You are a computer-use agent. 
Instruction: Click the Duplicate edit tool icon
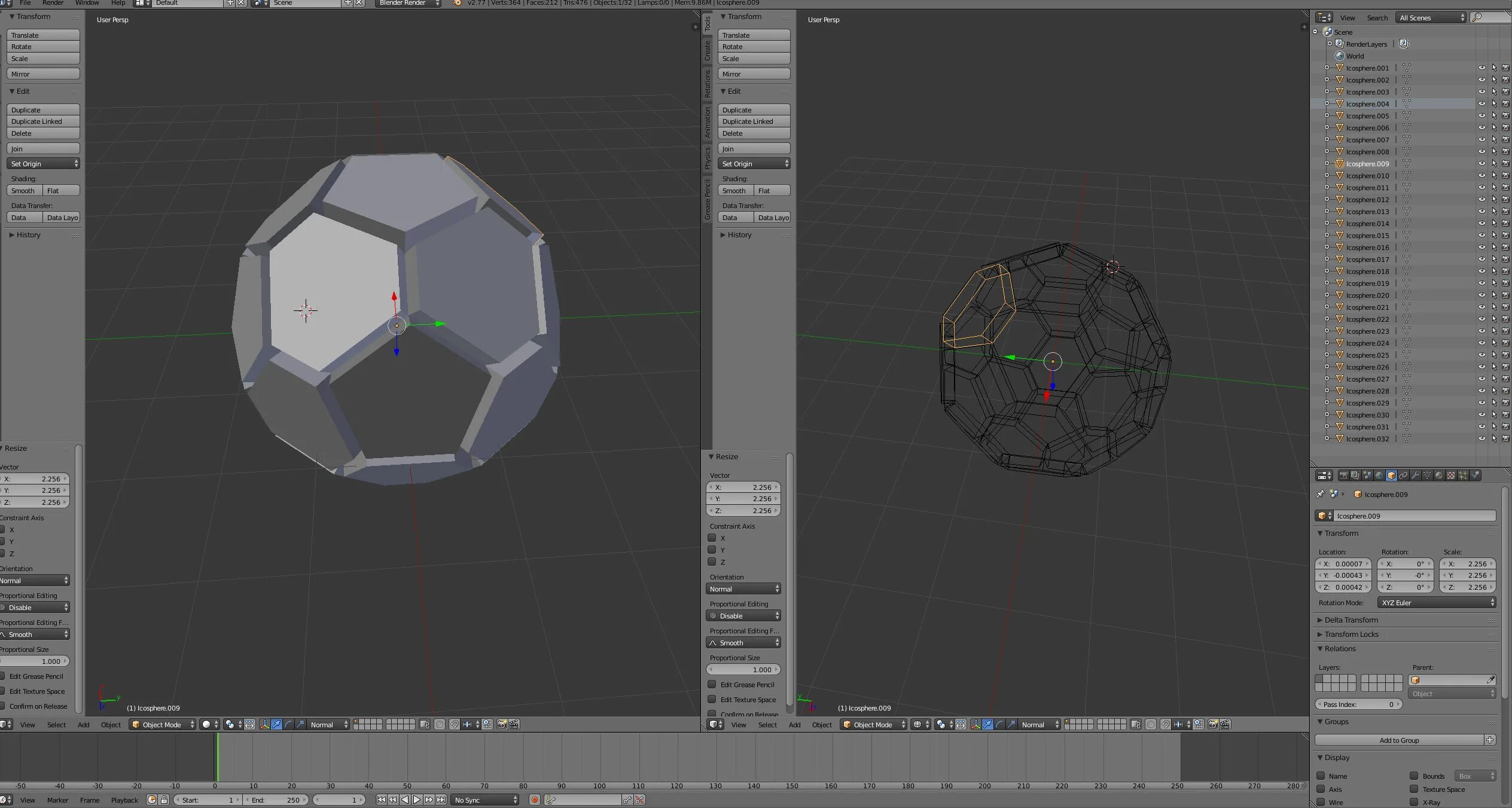tap(41, 109)
